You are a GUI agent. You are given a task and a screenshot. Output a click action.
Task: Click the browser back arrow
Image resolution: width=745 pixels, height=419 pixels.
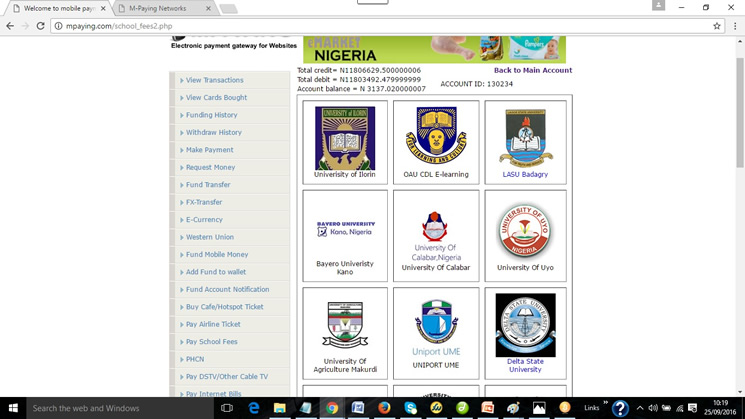click(10, 26)
